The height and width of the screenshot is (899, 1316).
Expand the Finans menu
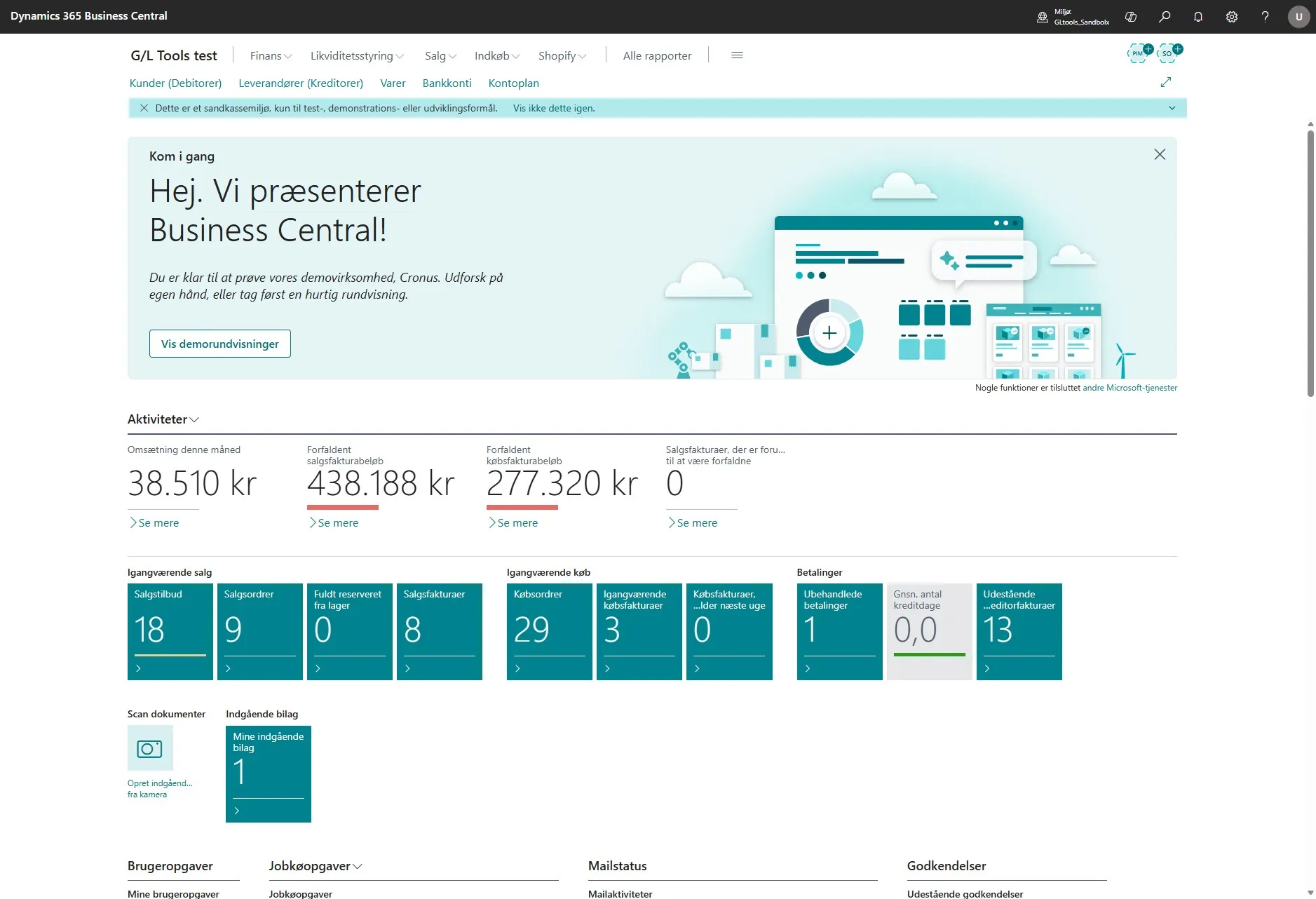(x=271, y=55)
